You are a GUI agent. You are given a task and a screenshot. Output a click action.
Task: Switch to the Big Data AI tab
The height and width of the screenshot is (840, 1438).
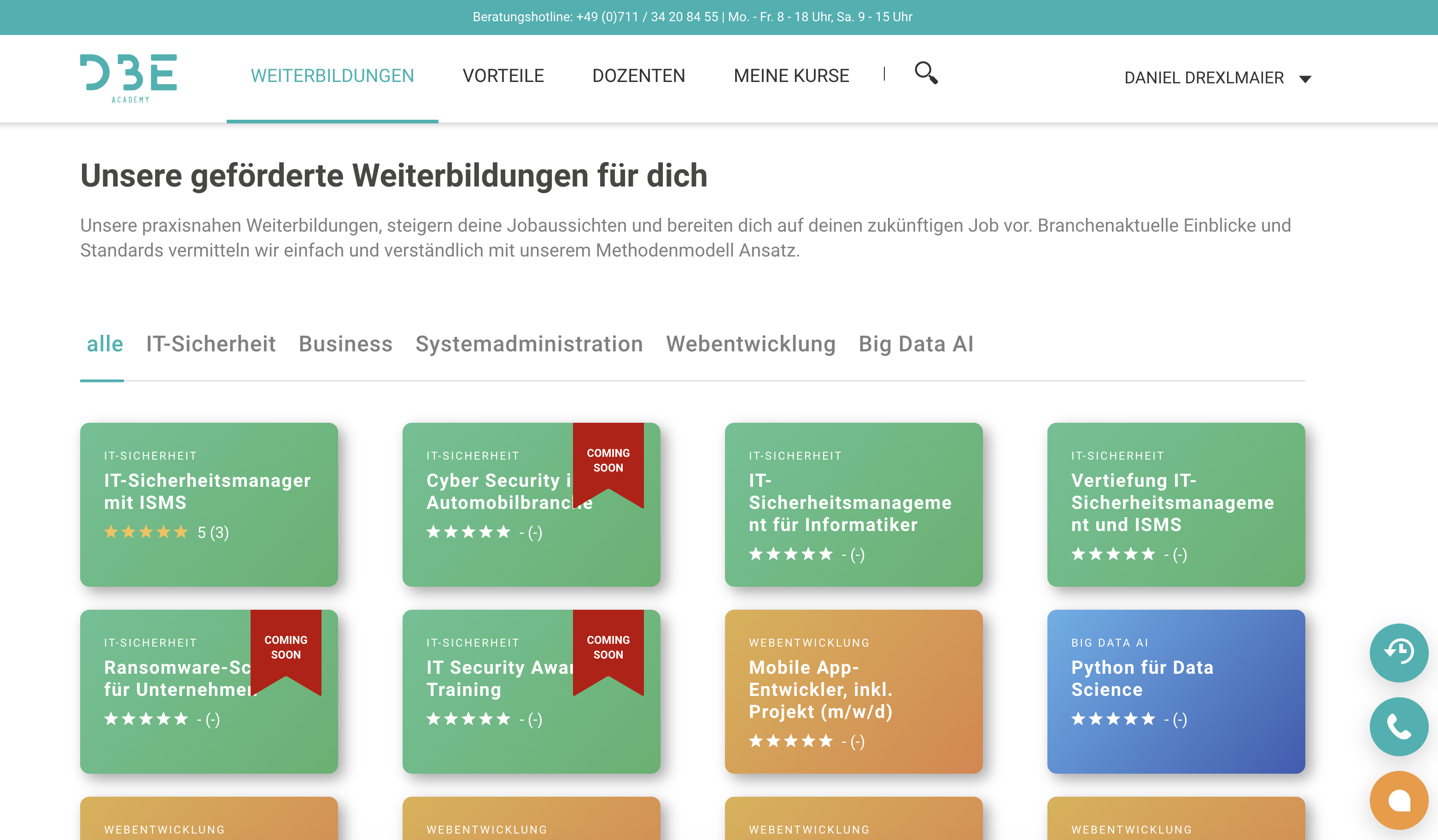point(915,344)
